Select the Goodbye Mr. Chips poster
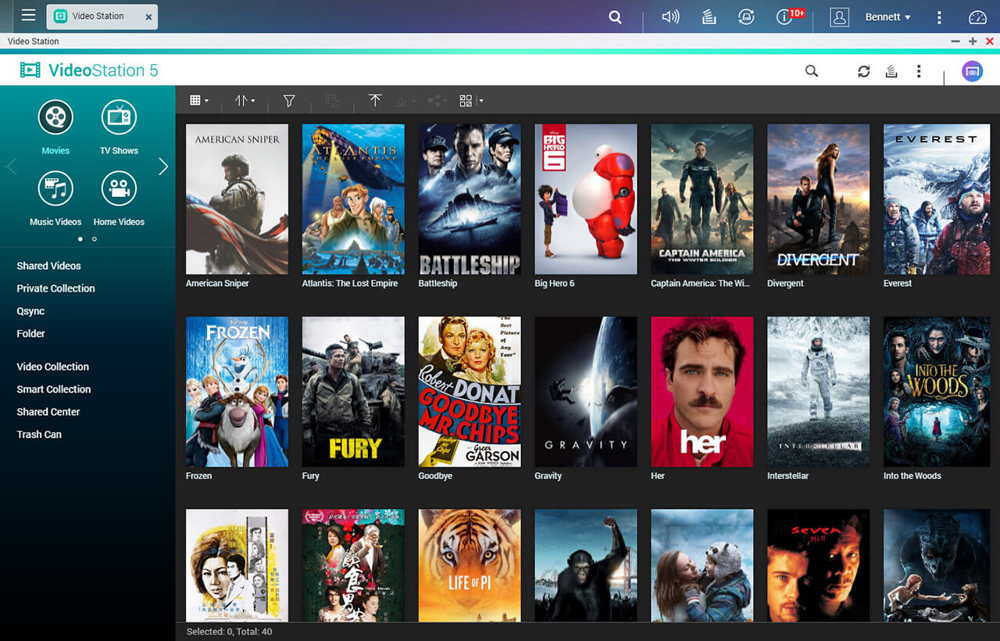The height and width of the screenshot is (641, 1000). 469,392
